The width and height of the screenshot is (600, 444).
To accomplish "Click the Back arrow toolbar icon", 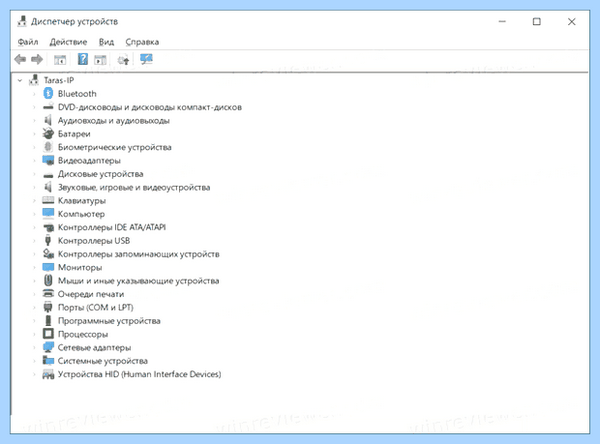I will click(x=20, y=59).
